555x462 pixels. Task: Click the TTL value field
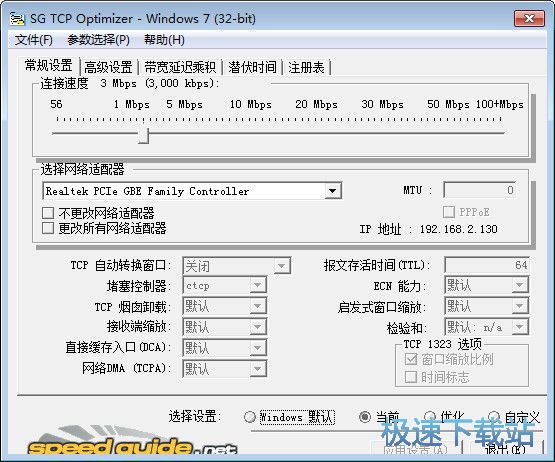point(487,265)
